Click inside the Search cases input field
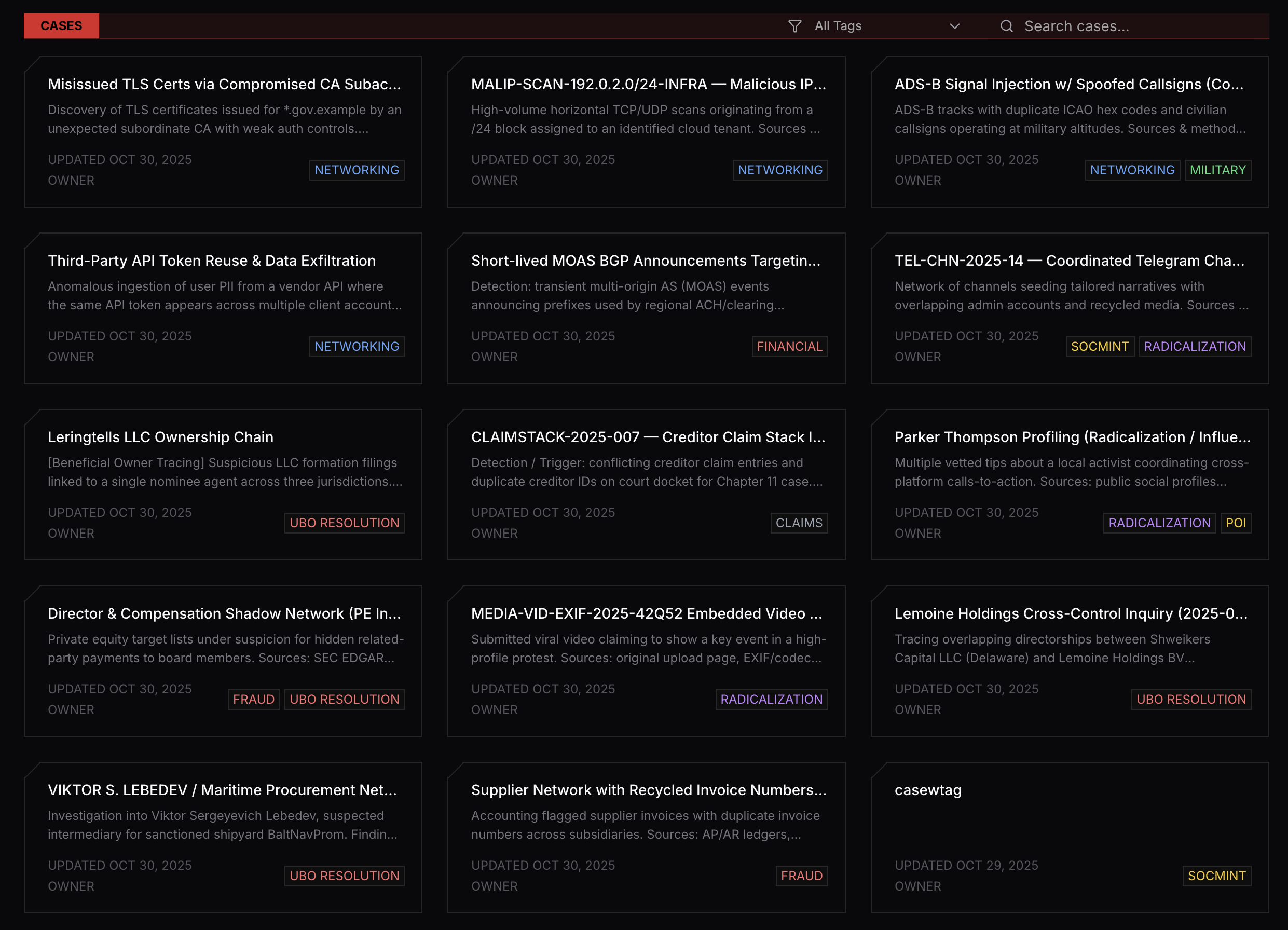 point(1107,26)
